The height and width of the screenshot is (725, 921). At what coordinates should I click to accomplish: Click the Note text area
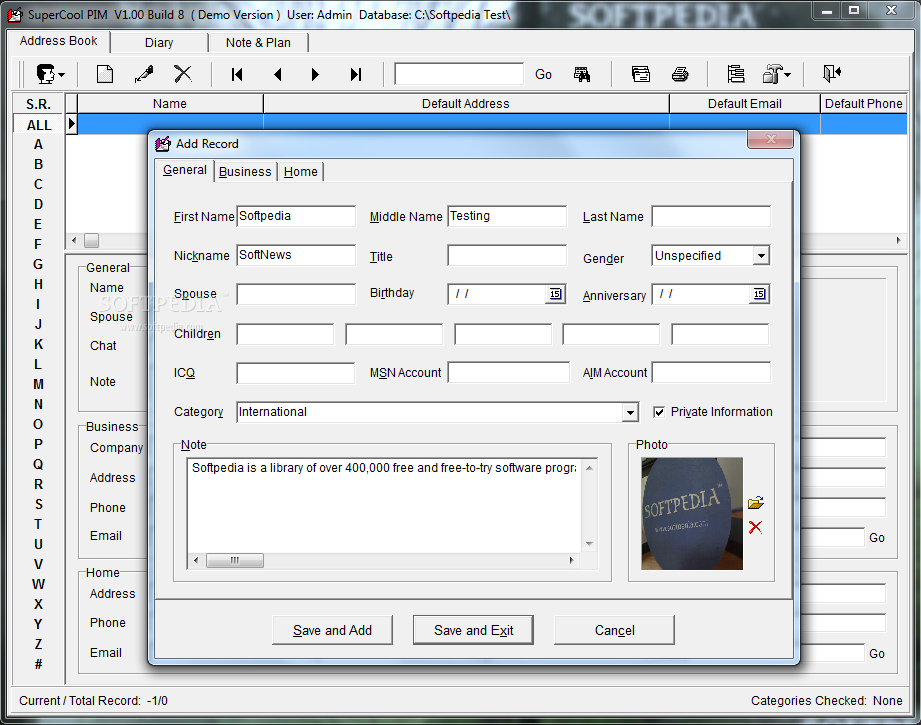point(384,505)
